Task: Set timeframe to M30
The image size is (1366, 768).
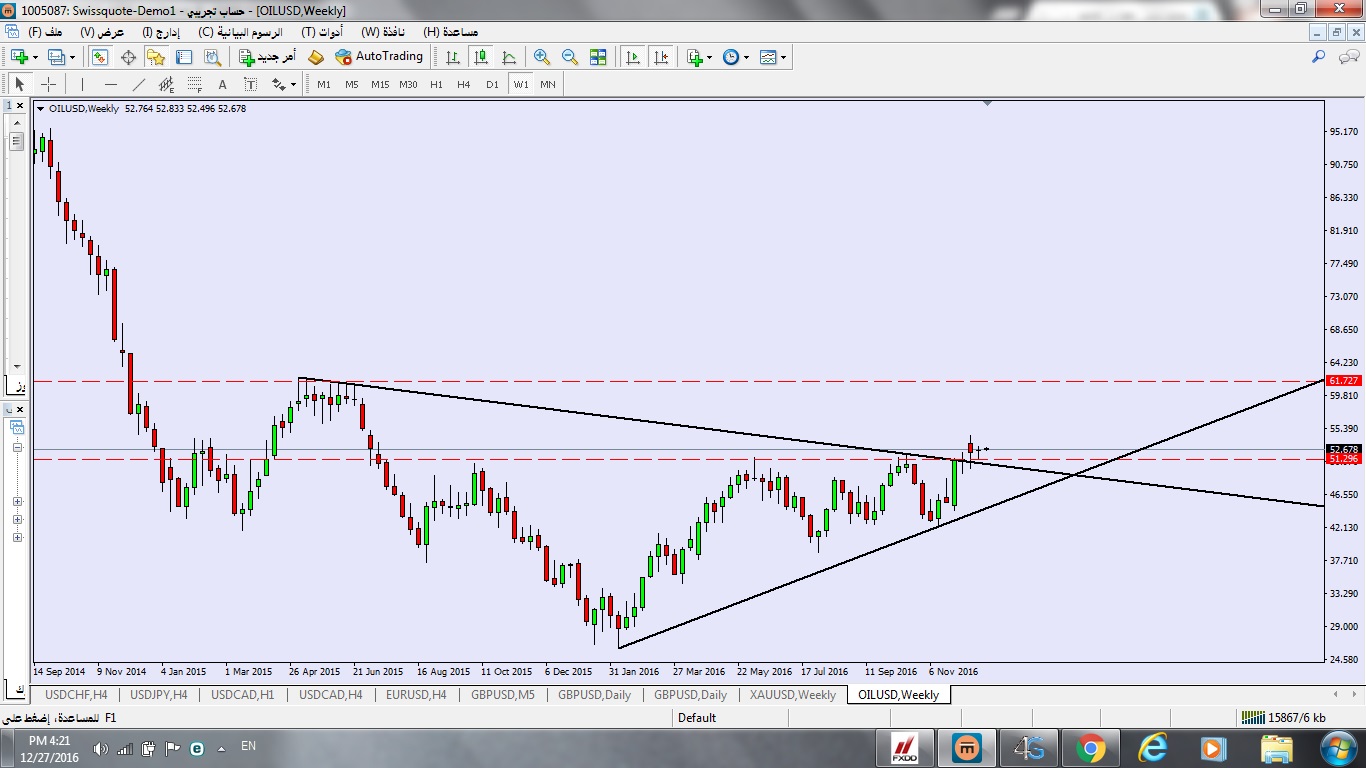Action: pos(408,84)
